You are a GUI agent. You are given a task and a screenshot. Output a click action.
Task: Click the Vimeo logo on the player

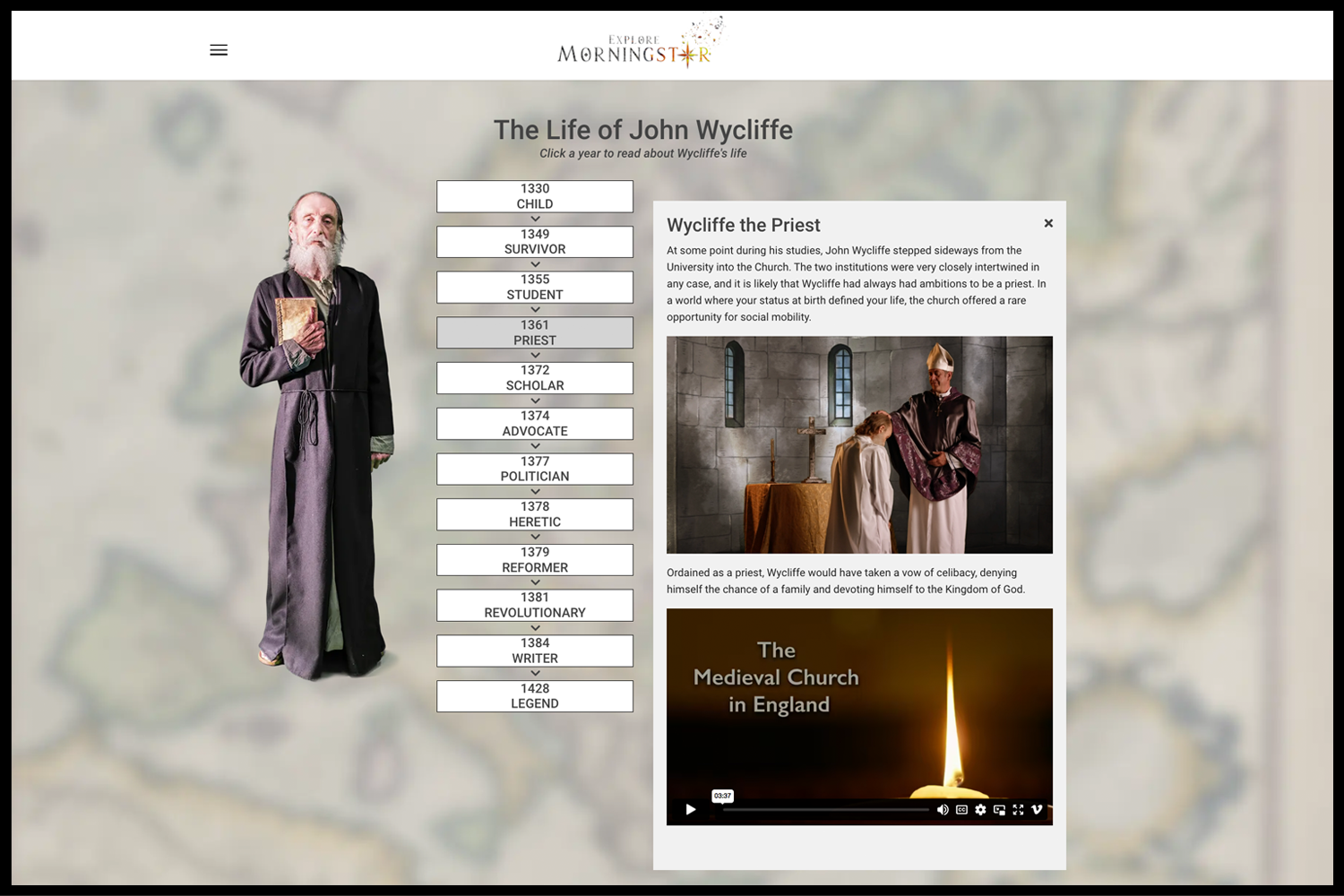coord(1038,809)
